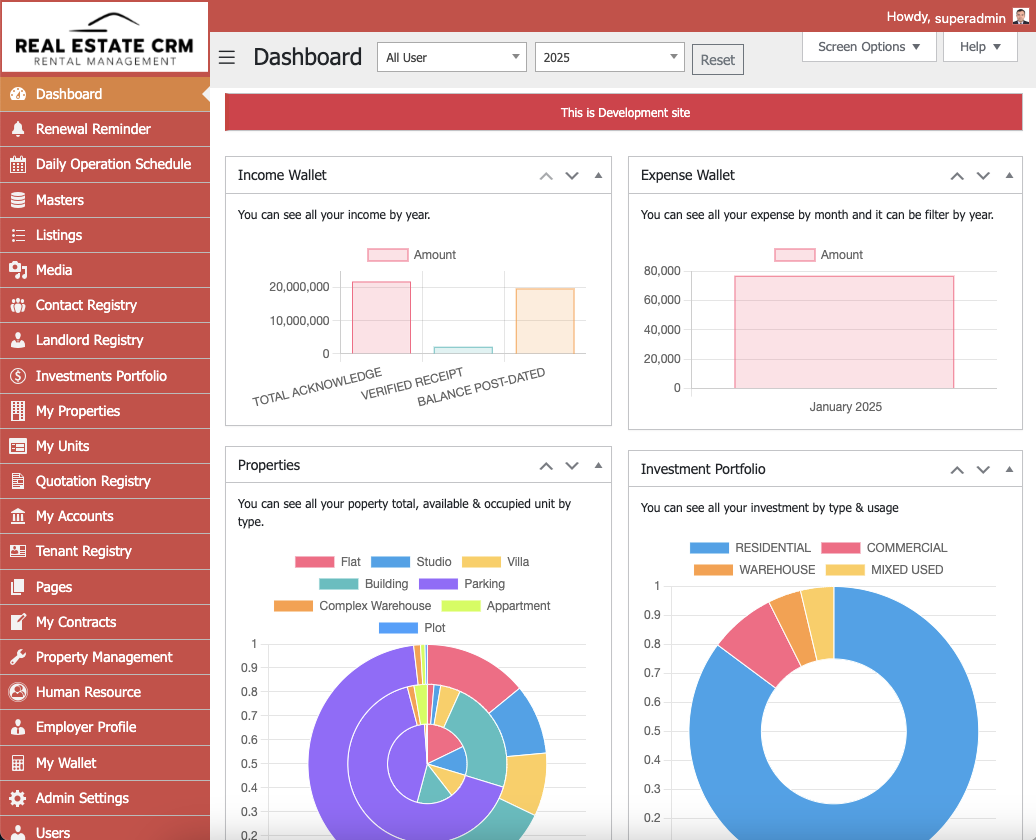Open the Help panel button
The height and width of the screenshot is (840, 1036).
979,47
